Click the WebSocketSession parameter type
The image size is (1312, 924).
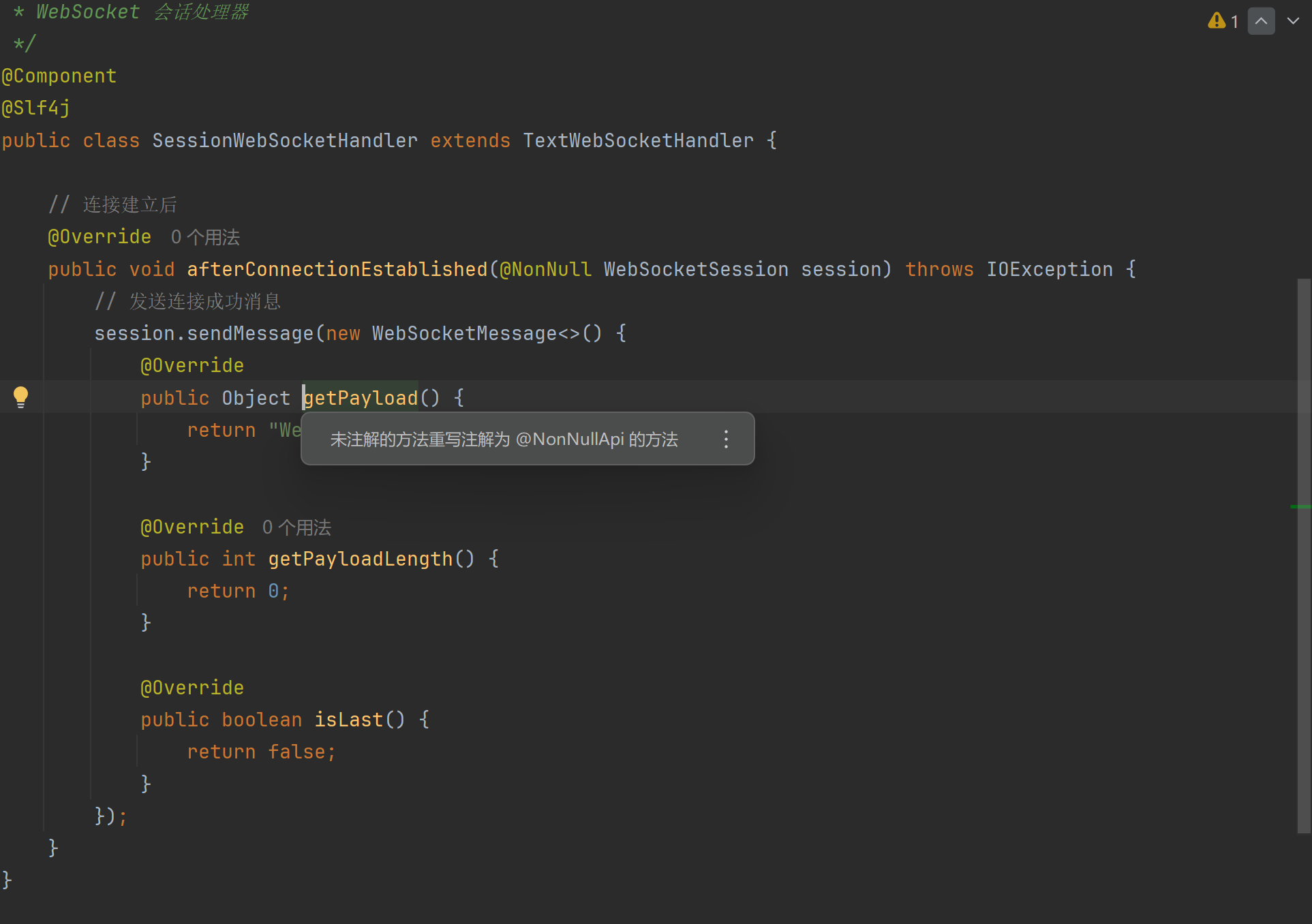pos(695,269)
